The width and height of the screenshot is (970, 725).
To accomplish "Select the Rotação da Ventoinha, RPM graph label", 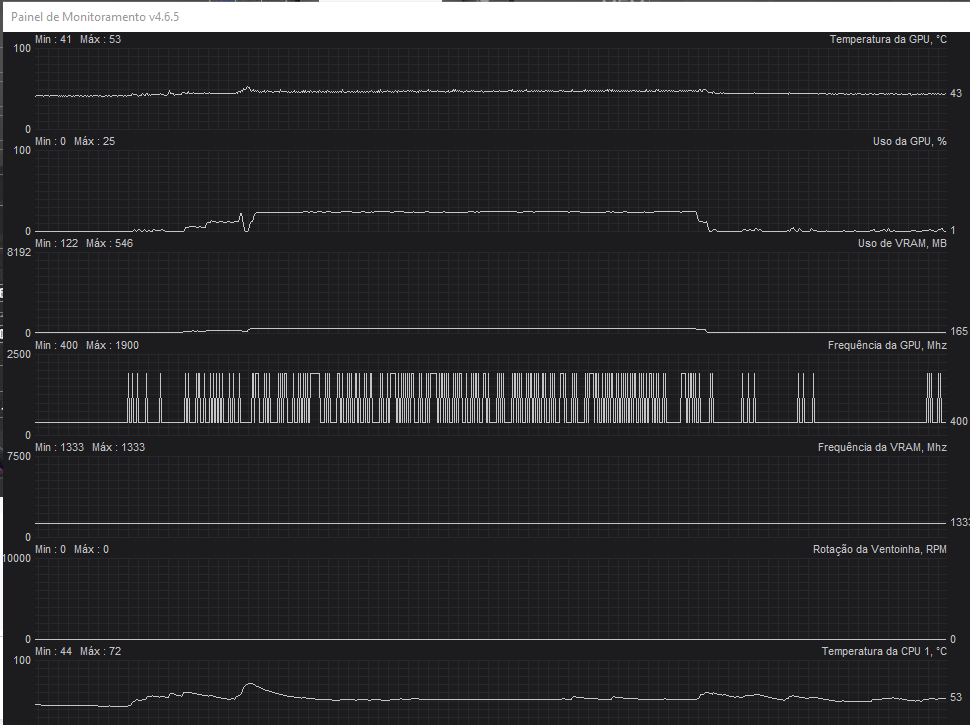I will pyautogui.click(x=880, y=549).
